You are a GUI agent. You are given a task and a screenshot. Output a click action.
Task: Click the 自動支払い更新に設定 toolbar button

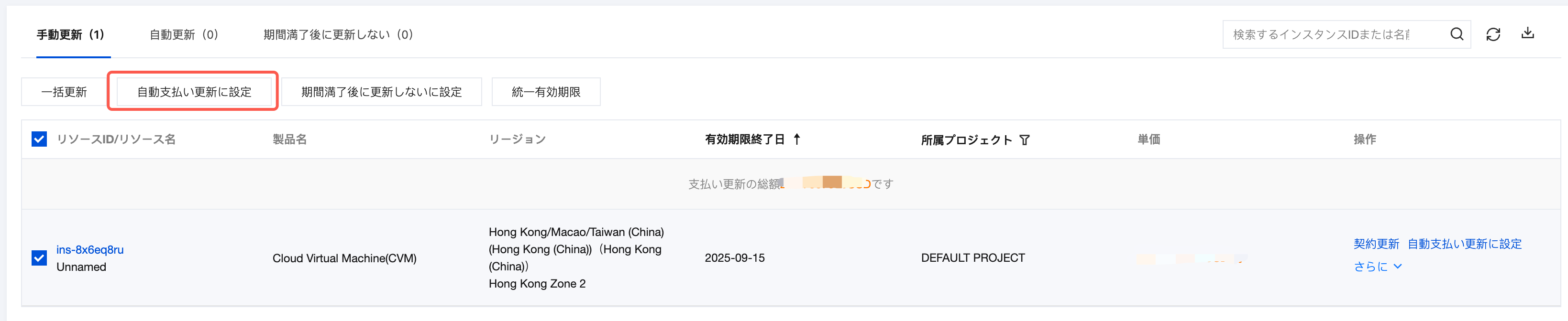tap(194, 92)
